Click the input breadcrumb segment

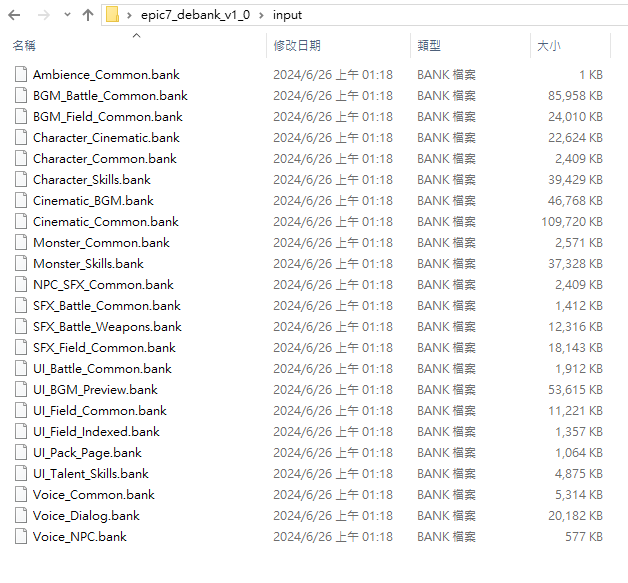(287, 15)
